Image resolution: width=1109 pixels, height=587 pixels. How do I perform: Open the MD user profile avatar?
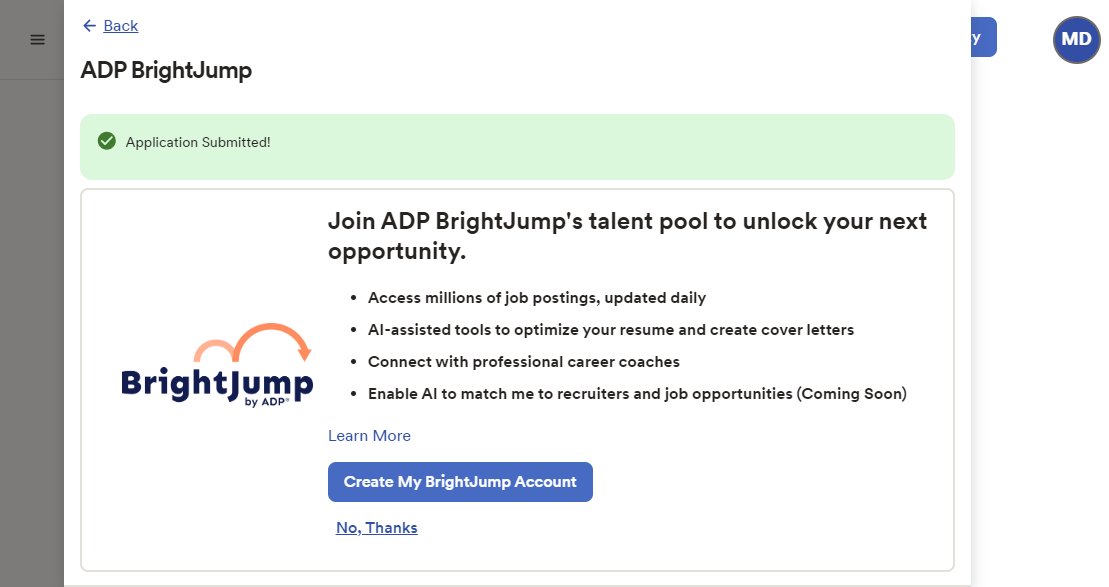pos(1076,40)
